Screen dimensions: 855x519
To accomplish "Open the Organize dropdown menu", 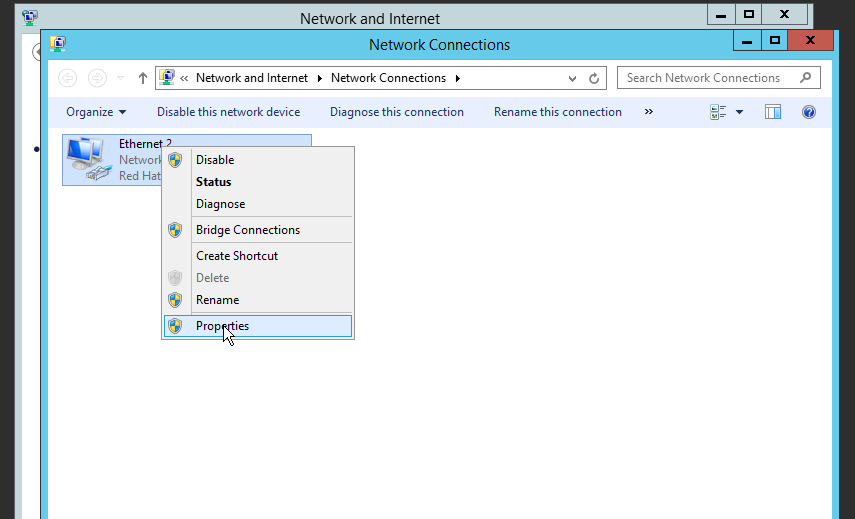I will point(96,112).
